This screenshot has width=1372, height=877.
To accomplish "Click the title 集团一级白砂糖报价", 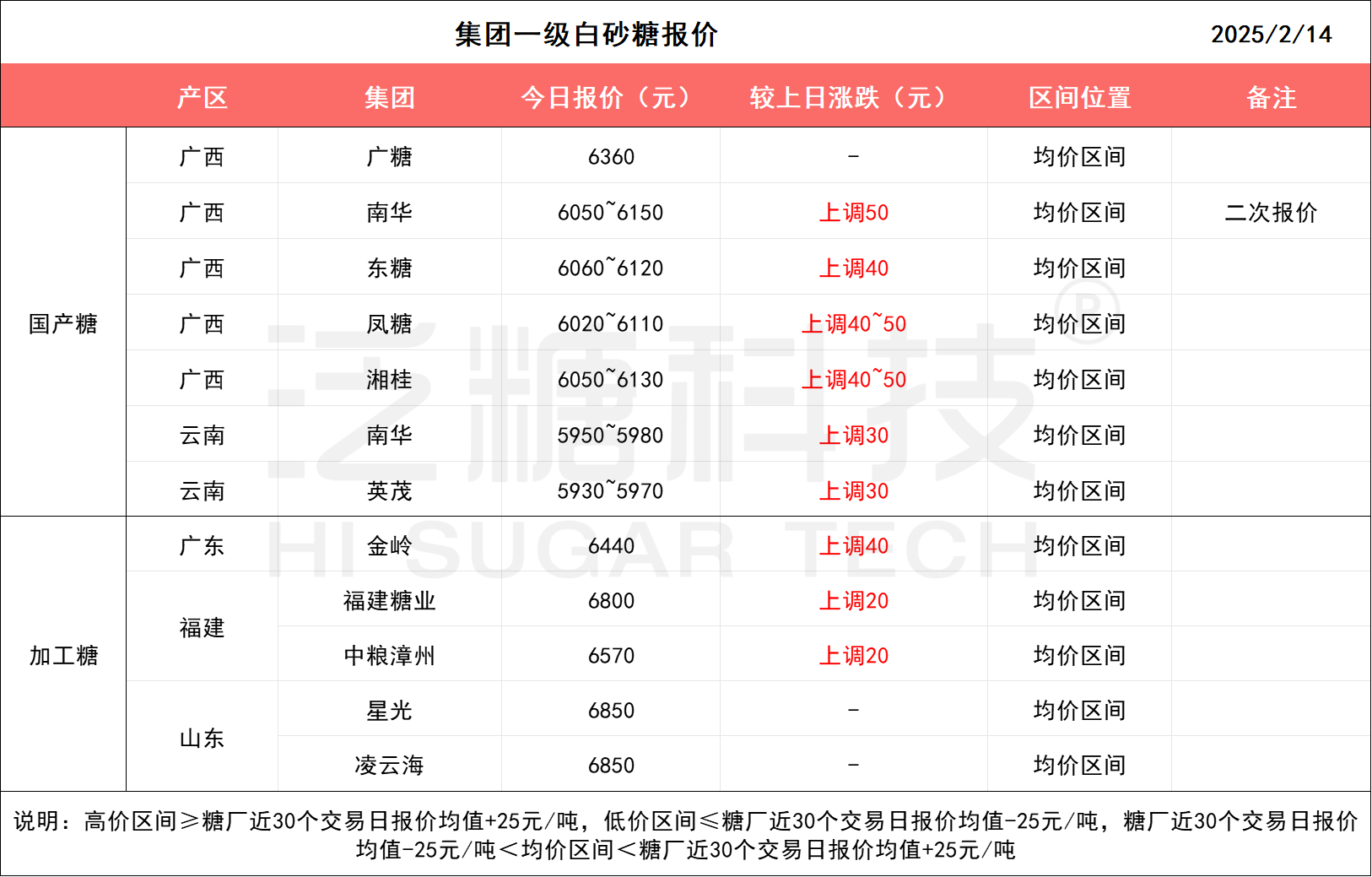I will coord(586,35).
